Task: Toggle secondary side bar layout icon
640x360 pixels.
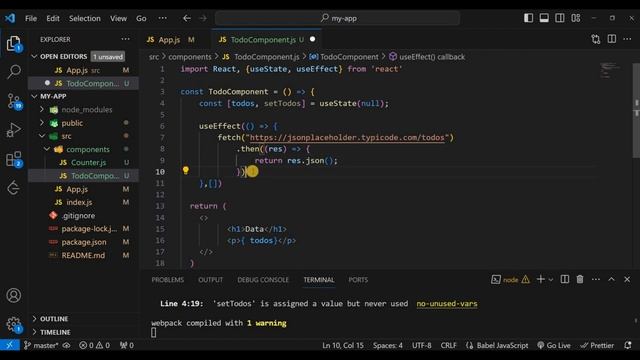Action: 560,18
